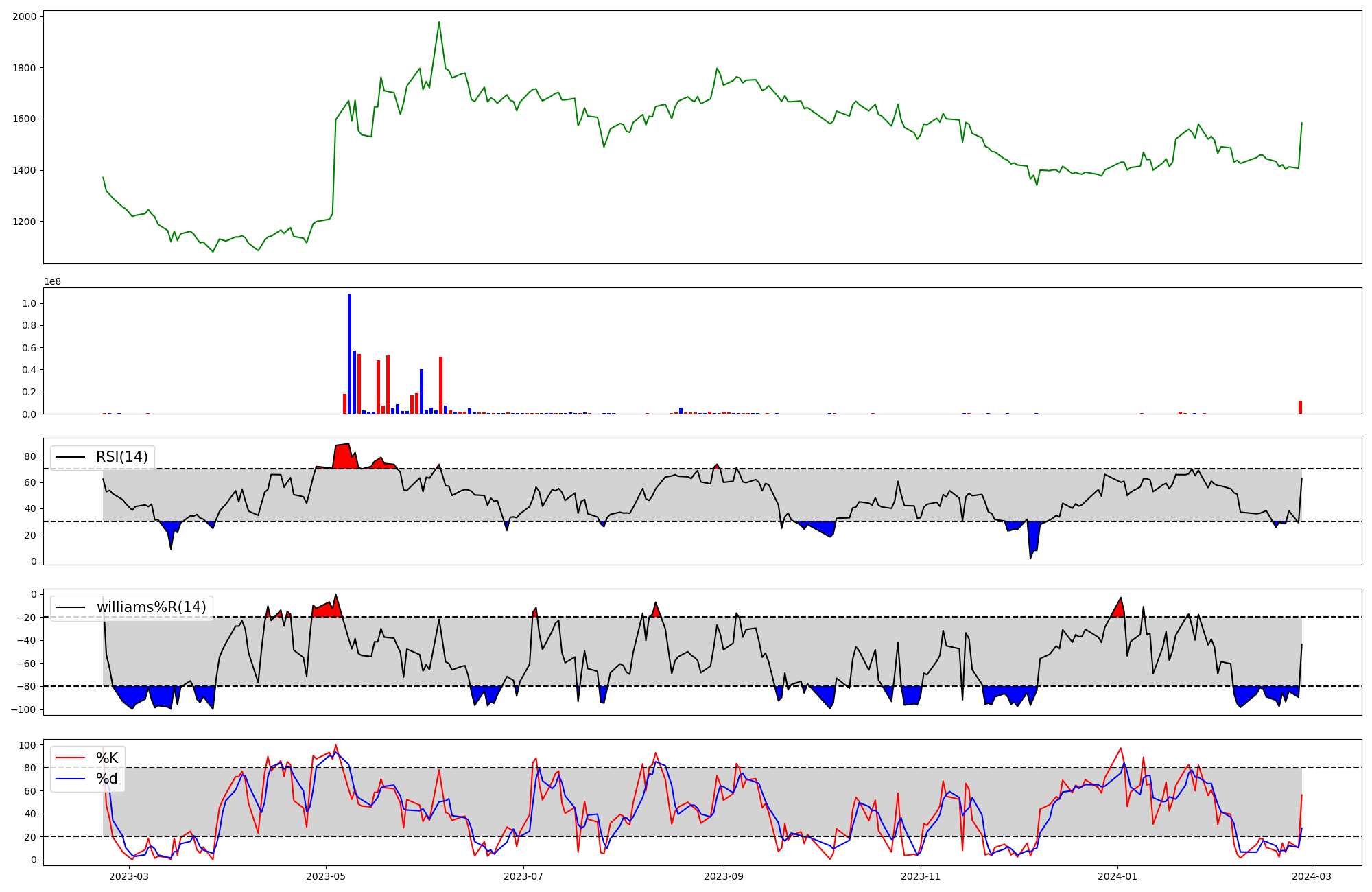This screenshot has width=1372, height=892.
Task: Click the 2024-03 x-axis date label
Action: click(x=1312, y=876)
